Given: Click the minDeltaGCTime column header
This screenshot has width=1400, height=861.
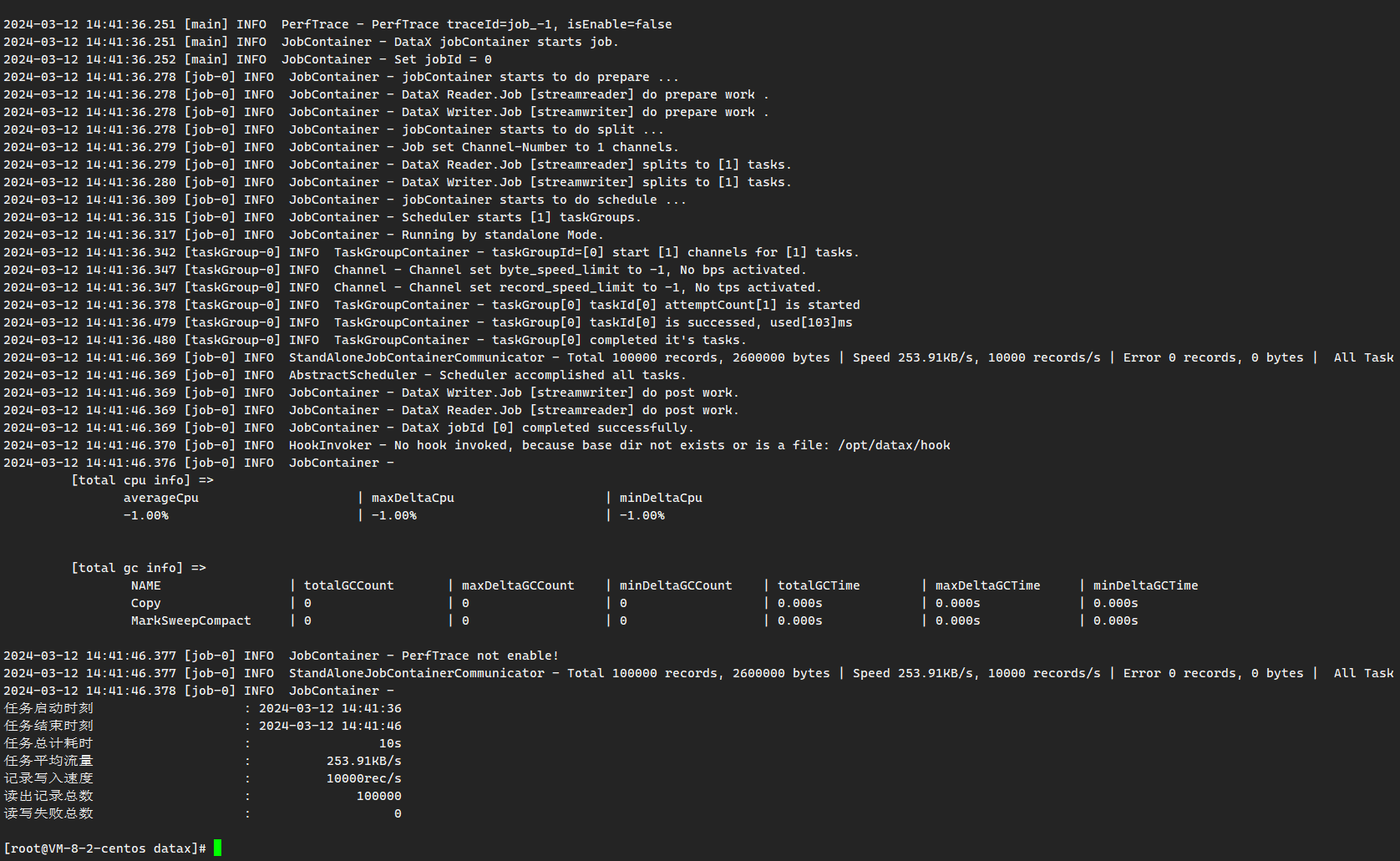Looking at the screenshot, I should 1145,585.
